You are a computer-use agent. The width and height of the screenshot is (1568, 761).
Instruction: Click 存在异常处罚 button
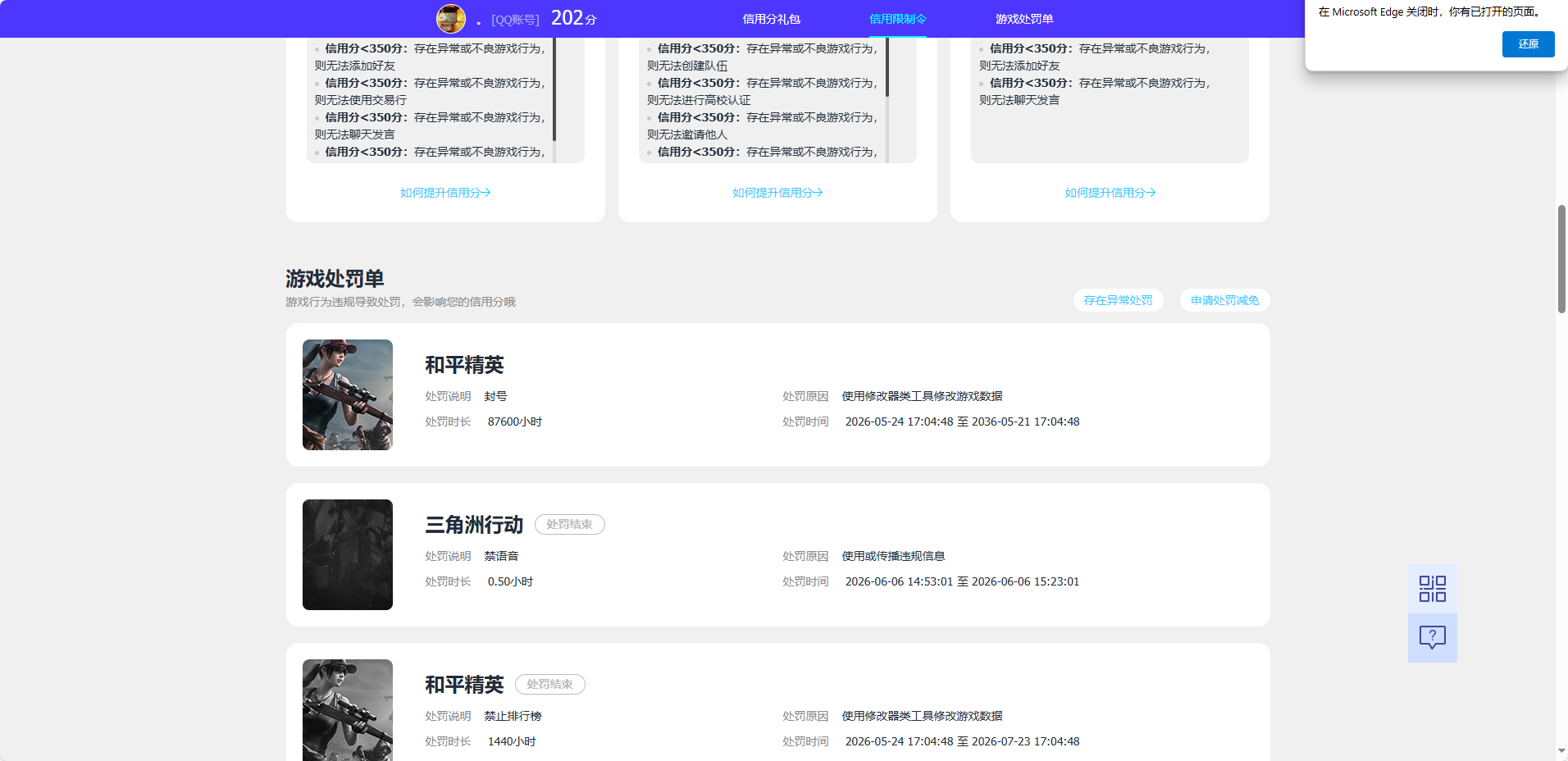click(1118, 300)
